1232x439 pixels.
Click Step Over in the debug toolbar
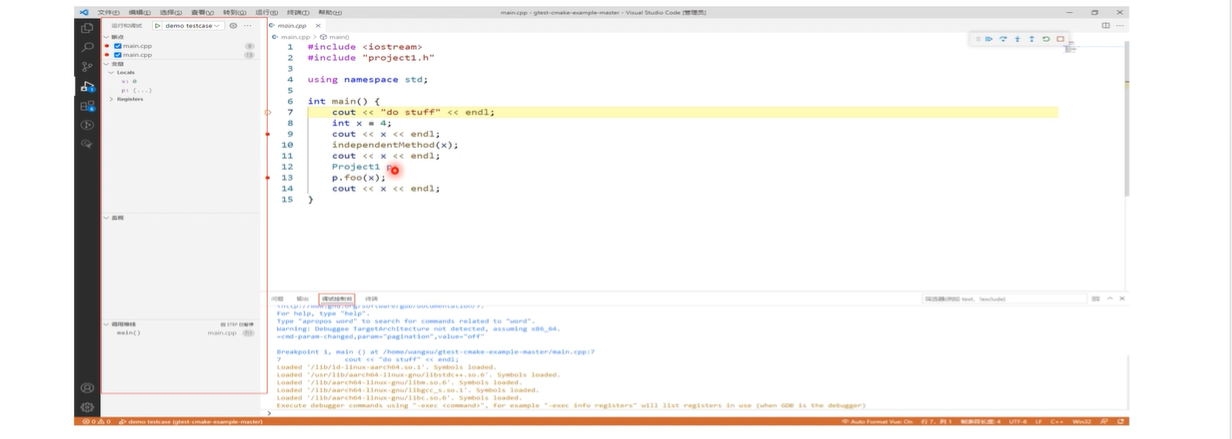coord(1003,39)
